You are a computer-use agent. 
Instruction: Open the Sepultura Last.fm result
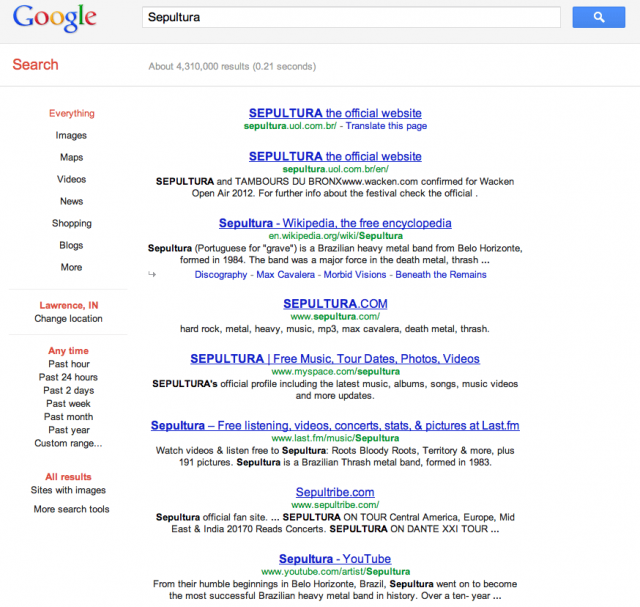(x=335, y=425)
